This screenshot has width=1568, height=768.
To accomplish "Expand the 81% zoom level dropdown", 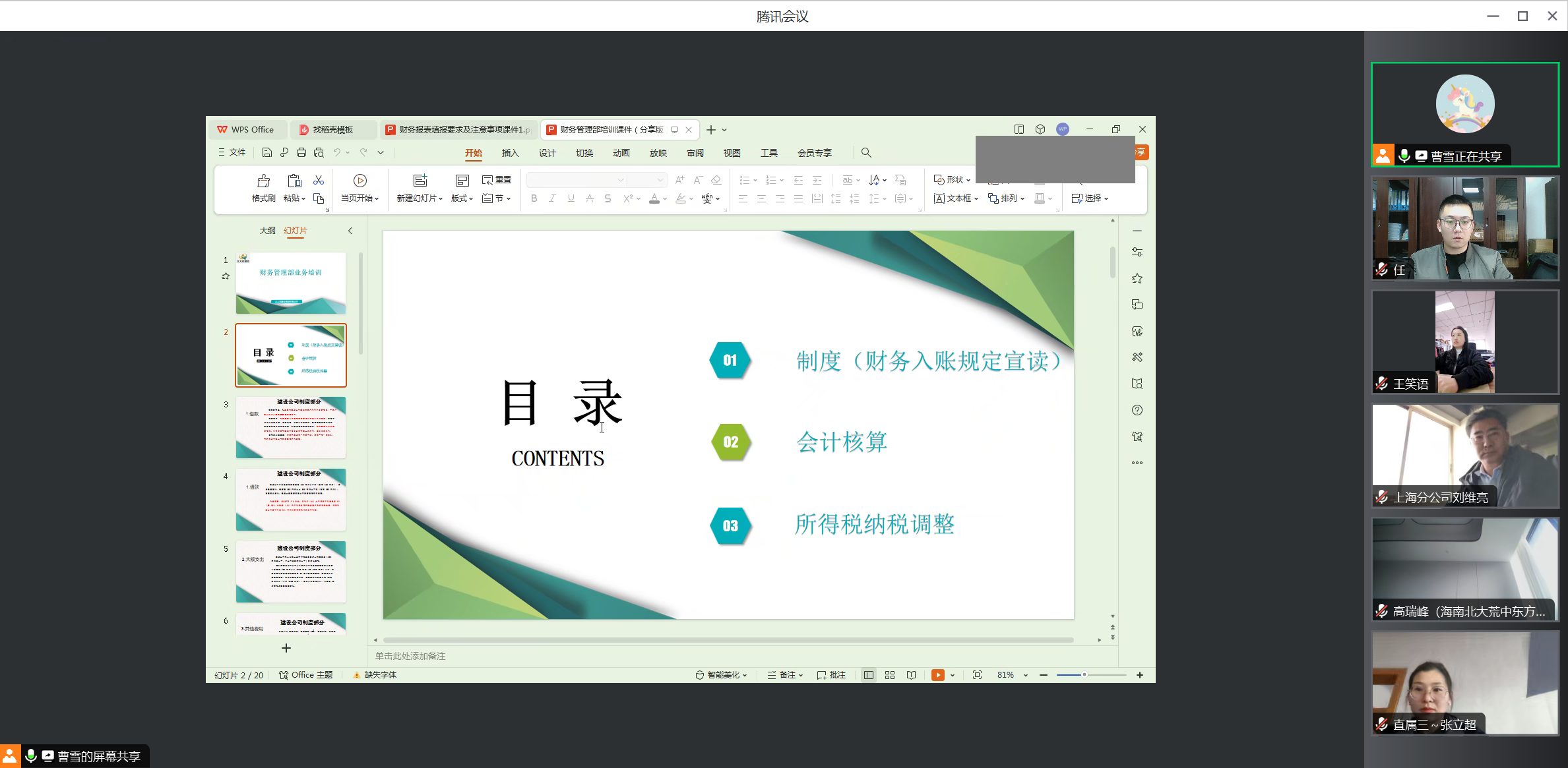I will pos(1026,675).
